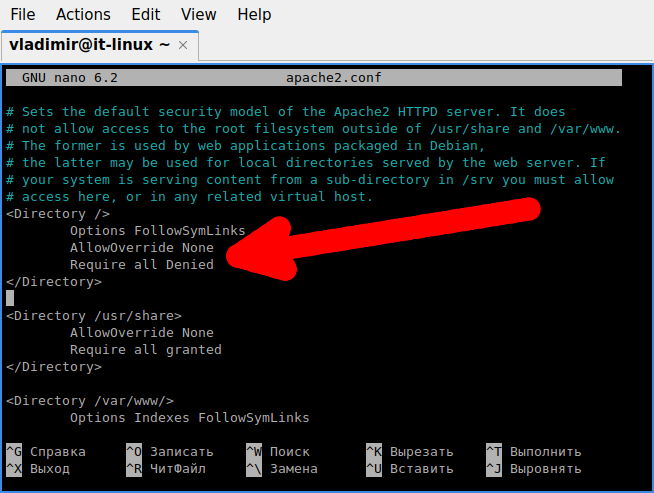The image size is (654, 493).
Task: Open the View menu
Action: 199,15
